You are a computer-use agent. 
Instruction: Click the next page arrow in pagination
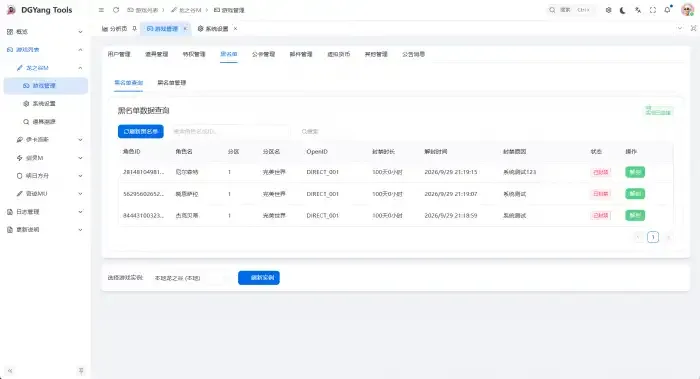tap(668, 237)
